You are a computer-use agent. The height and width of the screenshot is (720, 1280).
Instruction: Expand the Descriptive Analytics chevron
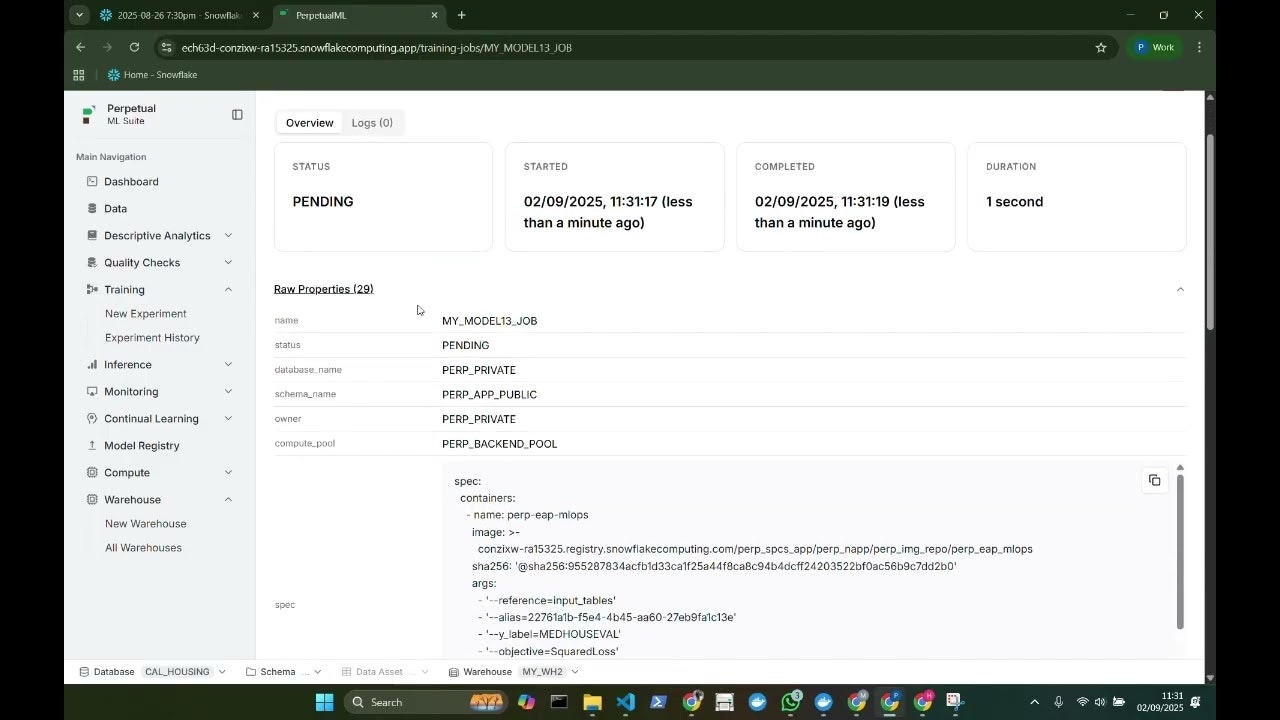tap(228, 236)
